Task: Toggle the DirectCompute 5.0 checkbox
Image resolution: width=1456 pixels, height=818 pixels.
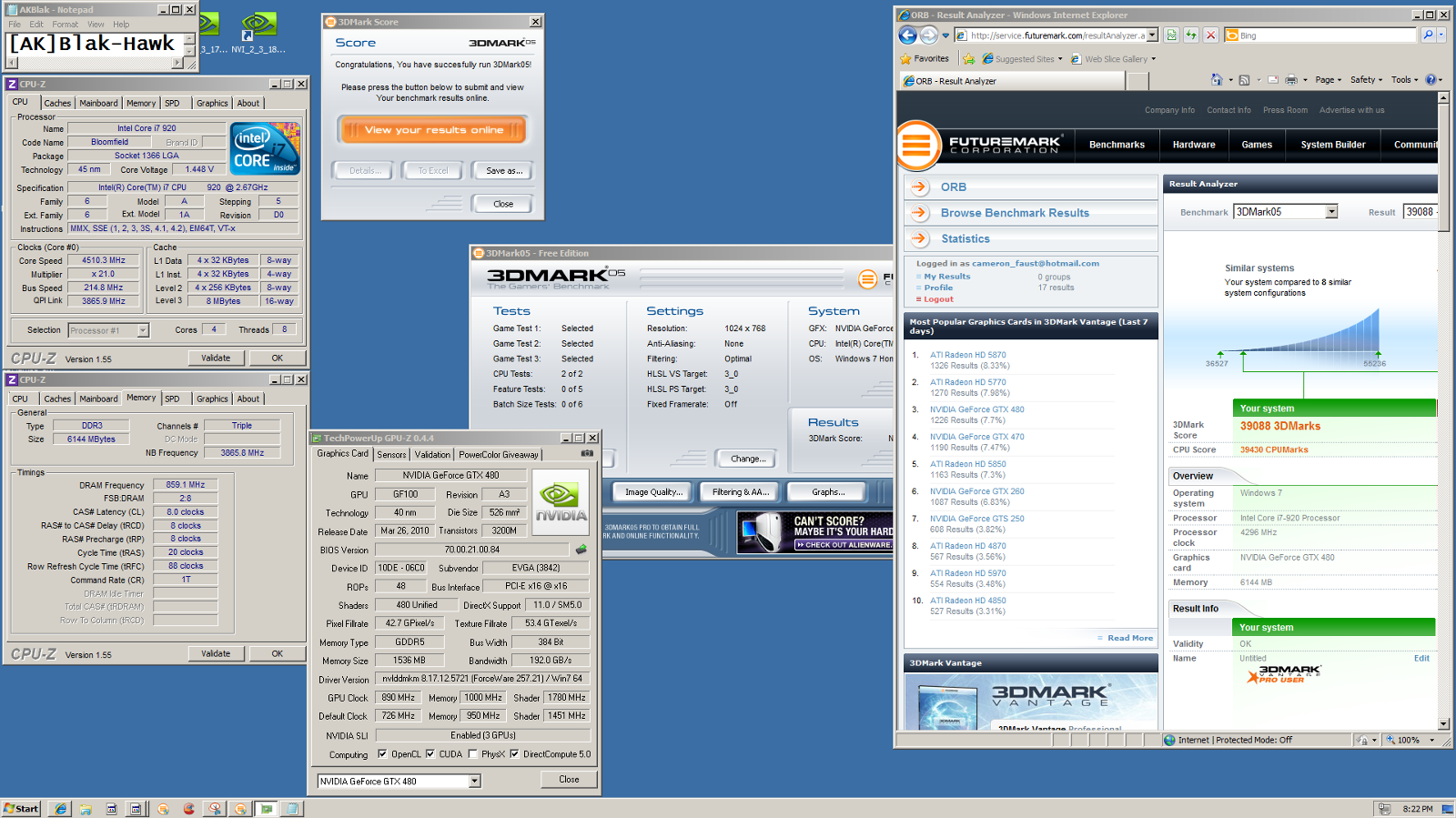Action: (514, 753)
